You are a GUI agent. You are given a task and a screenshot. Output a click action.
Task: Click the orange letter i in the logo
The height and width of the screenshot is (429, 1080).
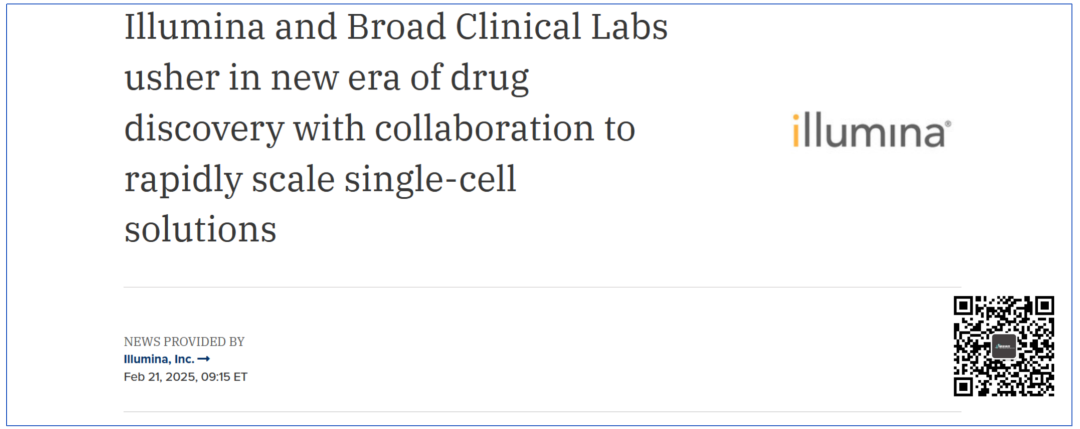pos(796,131)
